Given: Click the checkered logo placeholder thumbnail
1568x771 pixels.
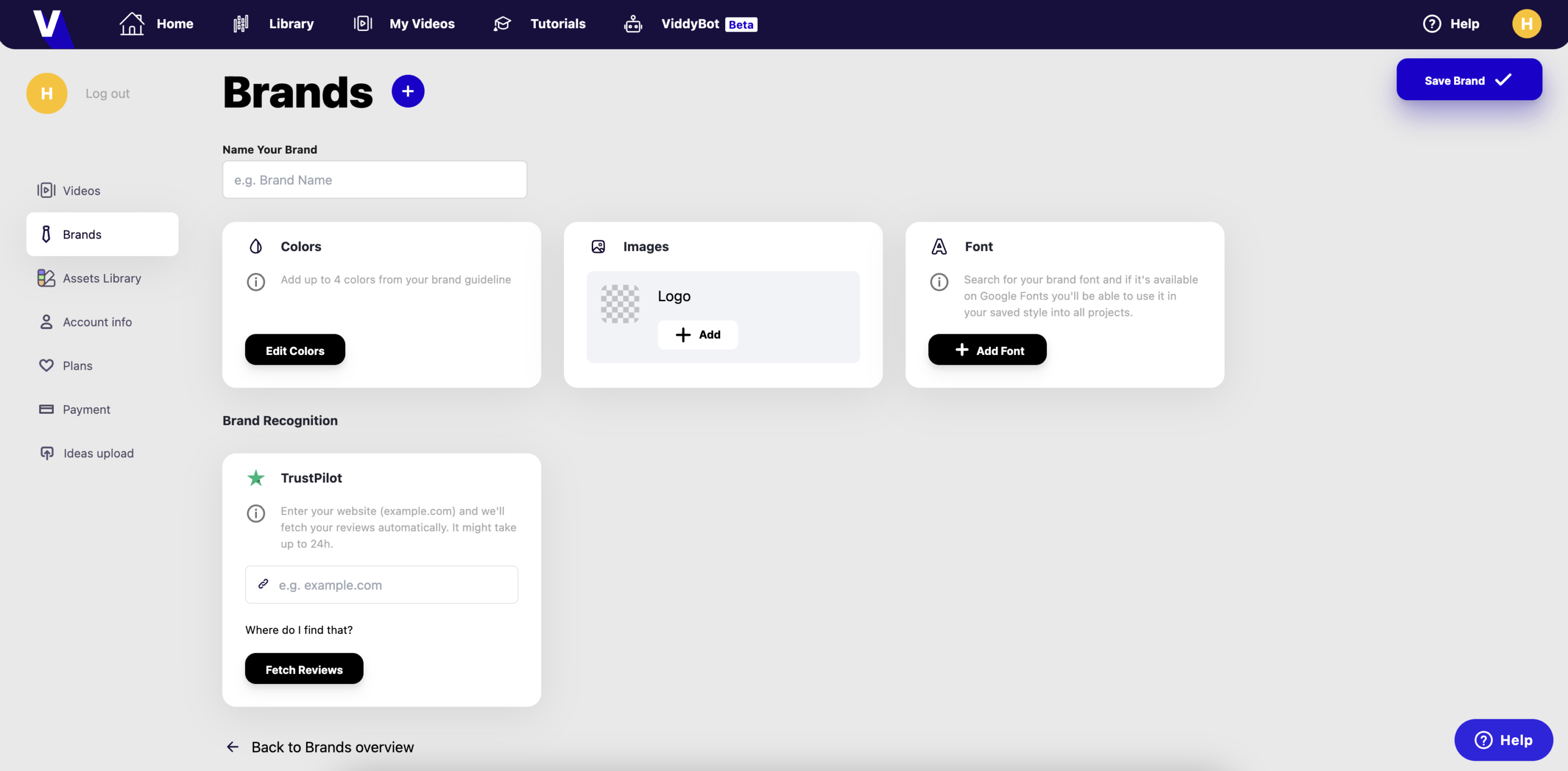Looking at the screenshot, I should coord(620,304).
